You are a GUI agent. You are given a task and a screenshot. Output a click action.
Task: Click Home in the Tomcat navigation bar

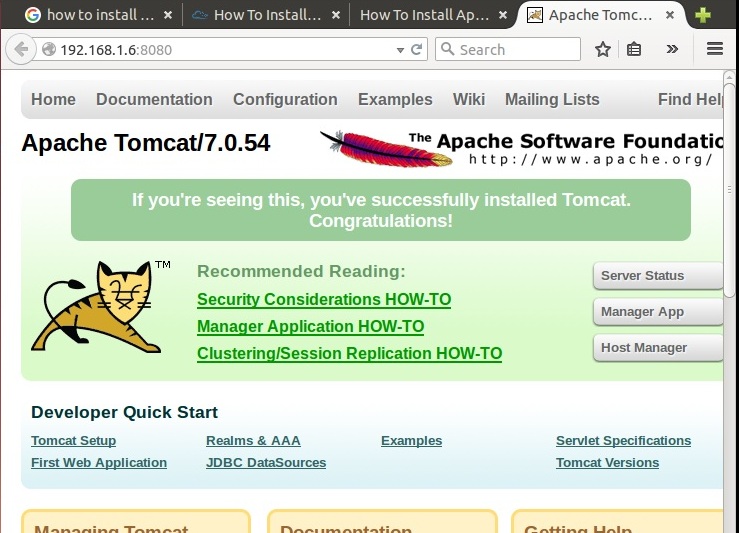click(x=53, y=99)
